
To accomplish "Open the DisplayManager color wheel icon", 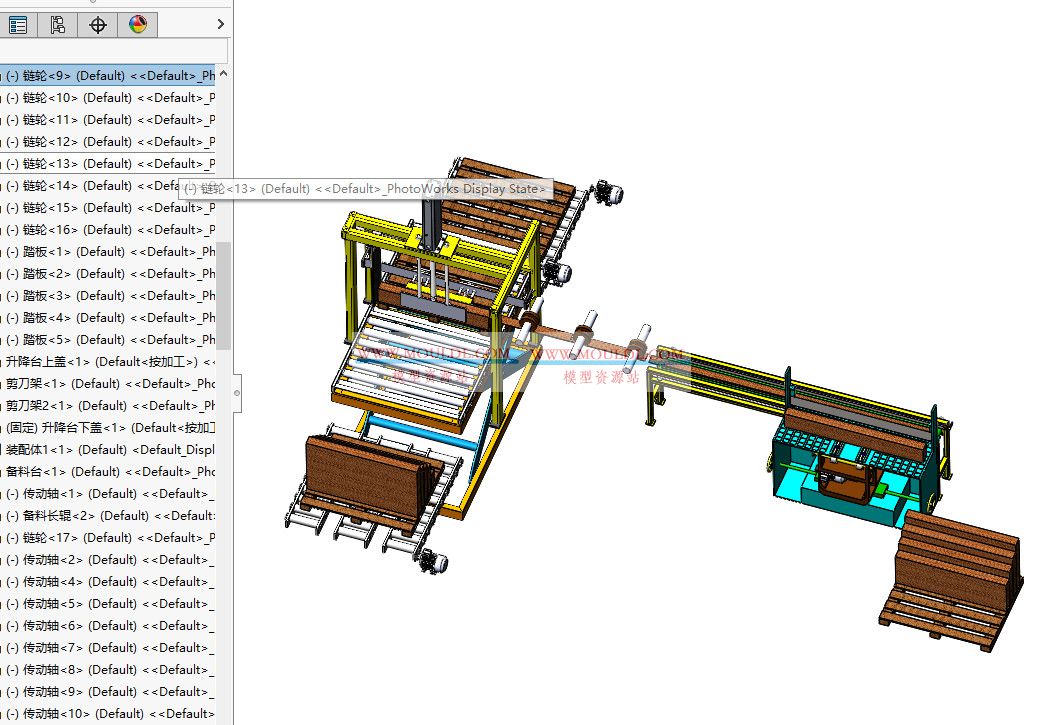I will click(x=137, y=24).
